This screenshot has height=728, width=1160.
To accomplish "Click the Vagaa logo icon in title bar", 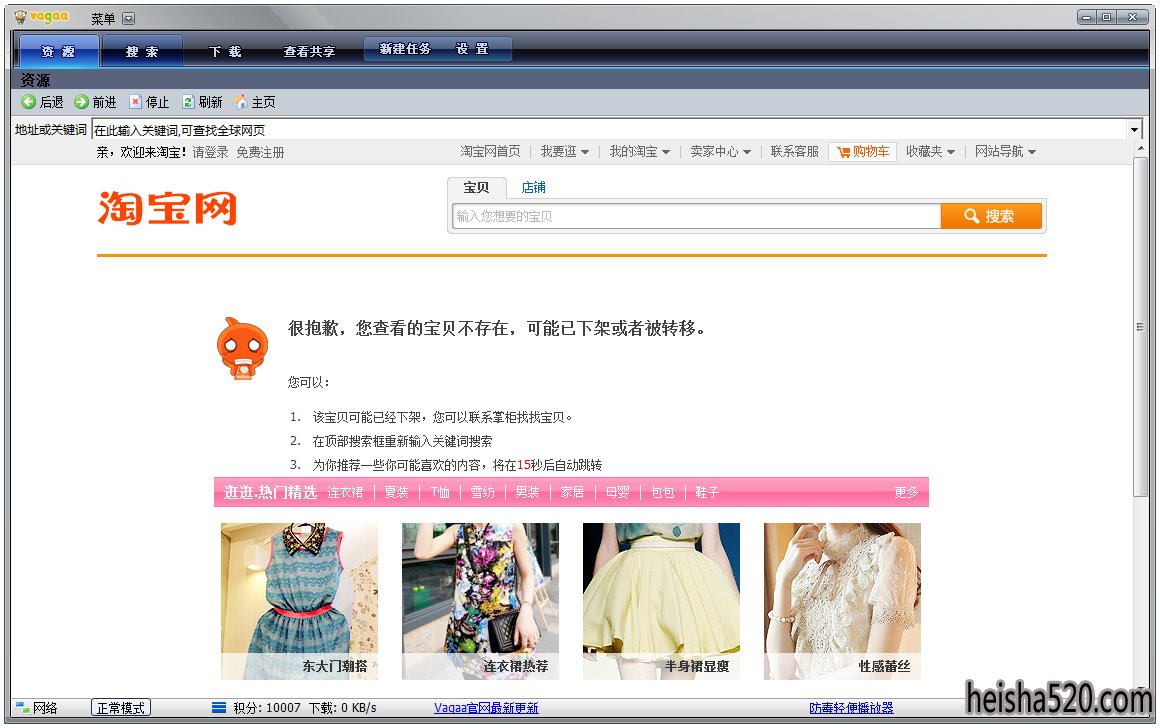I will (x=21, y=17).
